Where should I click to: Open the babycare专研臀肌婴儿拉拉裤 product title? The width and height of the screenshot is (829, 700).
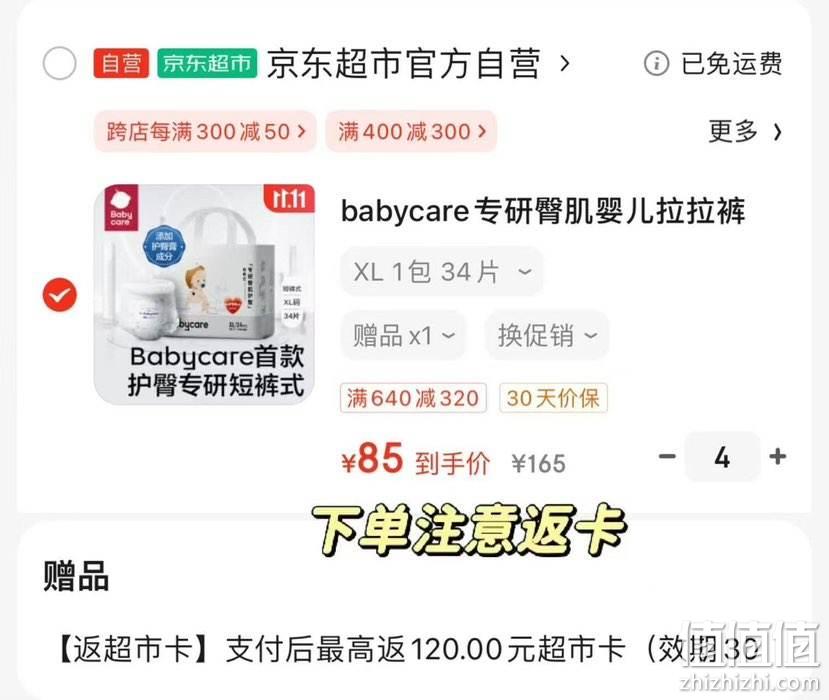543,210
